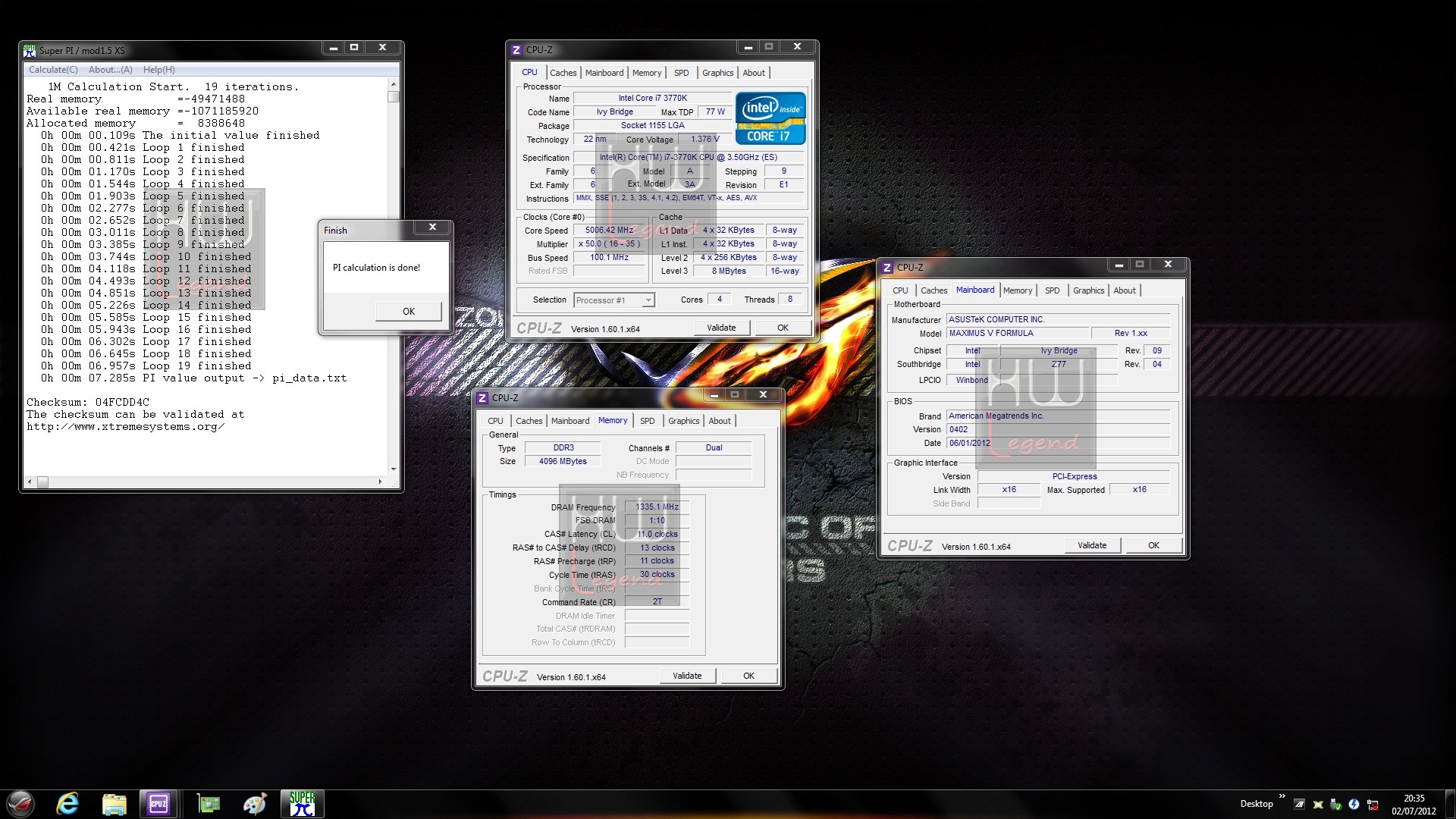Select the Mainboard tab in processor CPU-Z window
Viewport: 1456px width, 819px height.
[604, 73]
